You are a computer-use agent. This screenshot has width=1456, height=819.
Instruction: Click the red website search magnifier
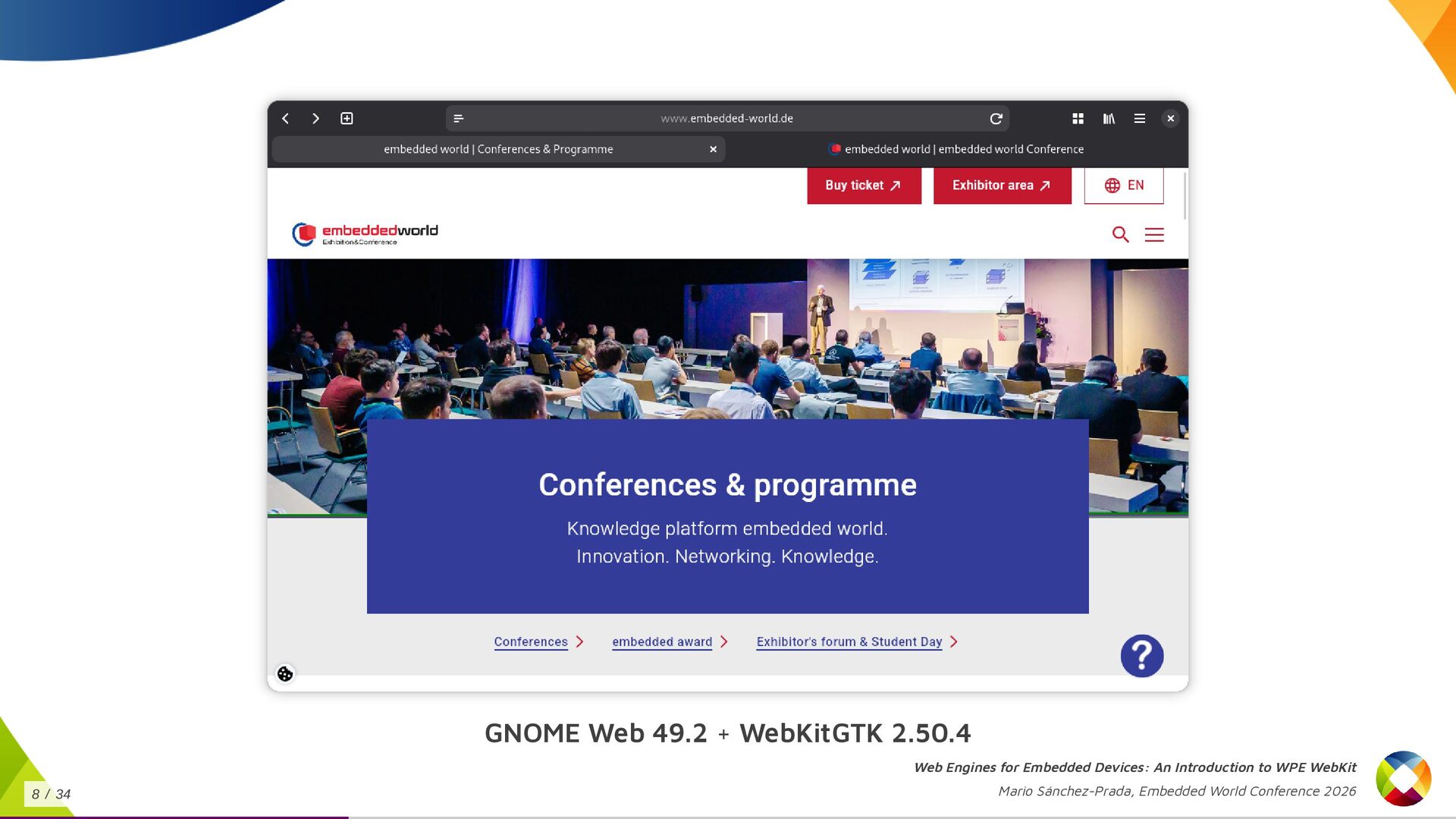click(x=1120, y=234)
